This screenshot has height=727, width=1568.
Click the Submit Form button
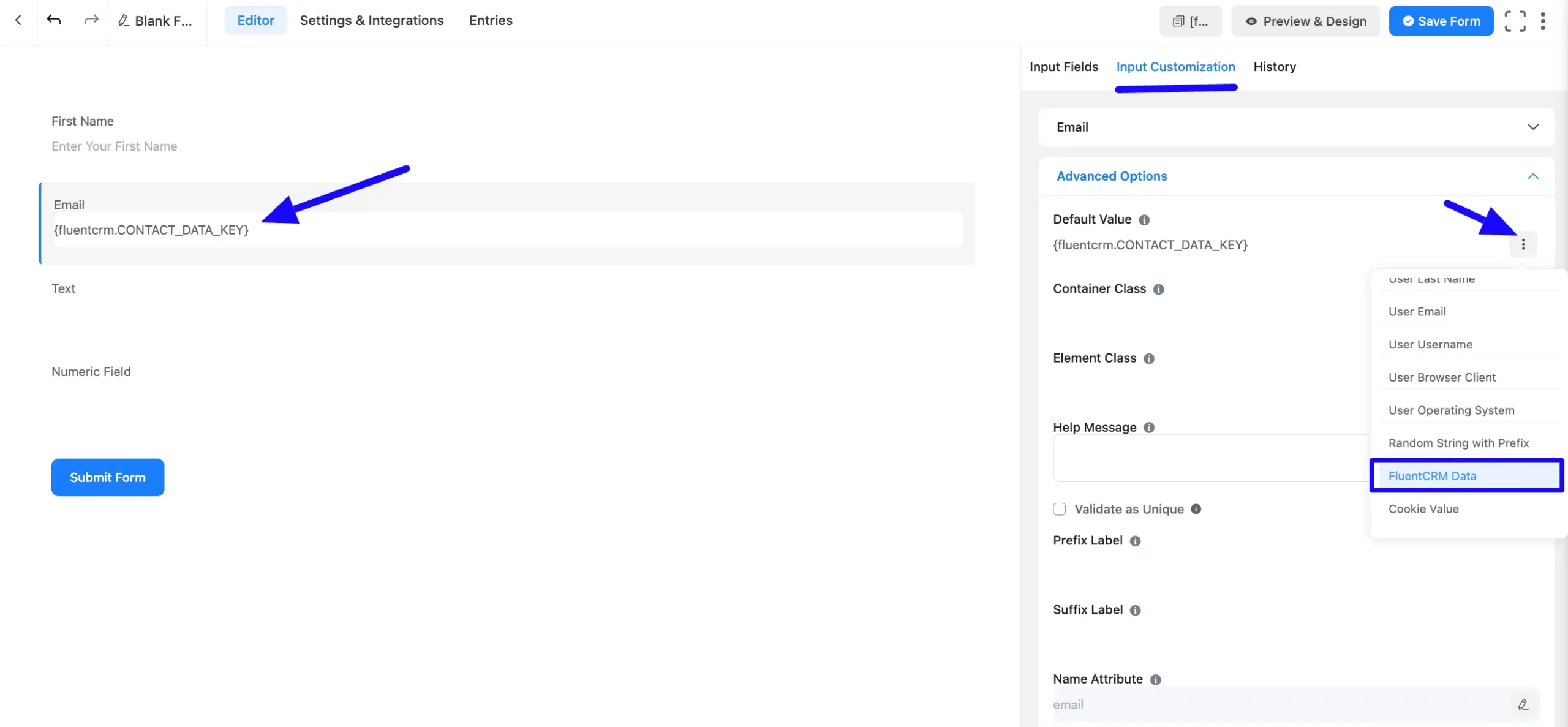108,477
